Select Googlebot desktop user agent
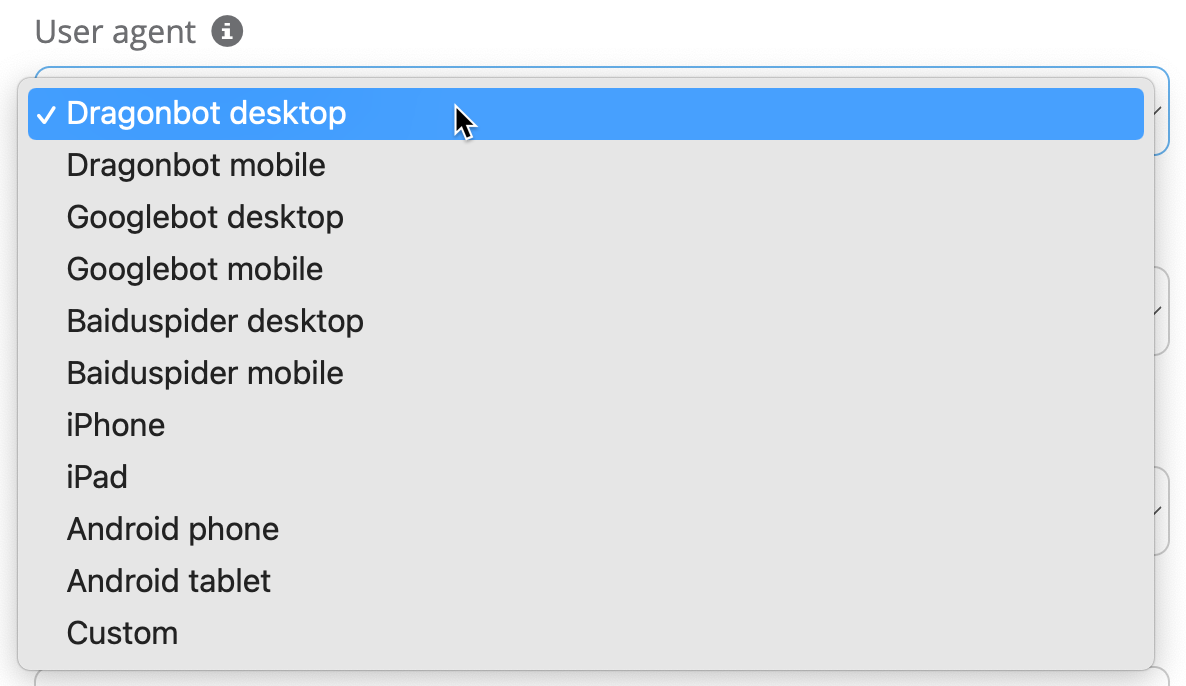The height and width of the screenshot is (686, 1186). (205, 217)
